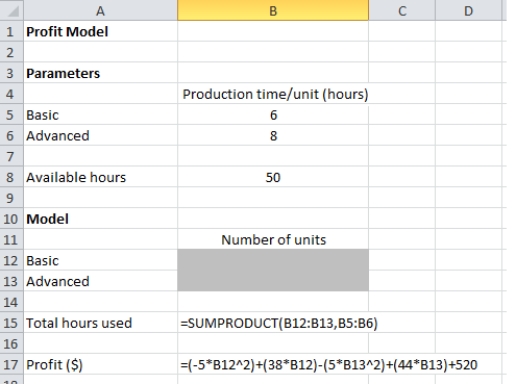The height and width of the screenshot is (385, 517).
Task: Select row 2 header
Action: tap(12, 53)
